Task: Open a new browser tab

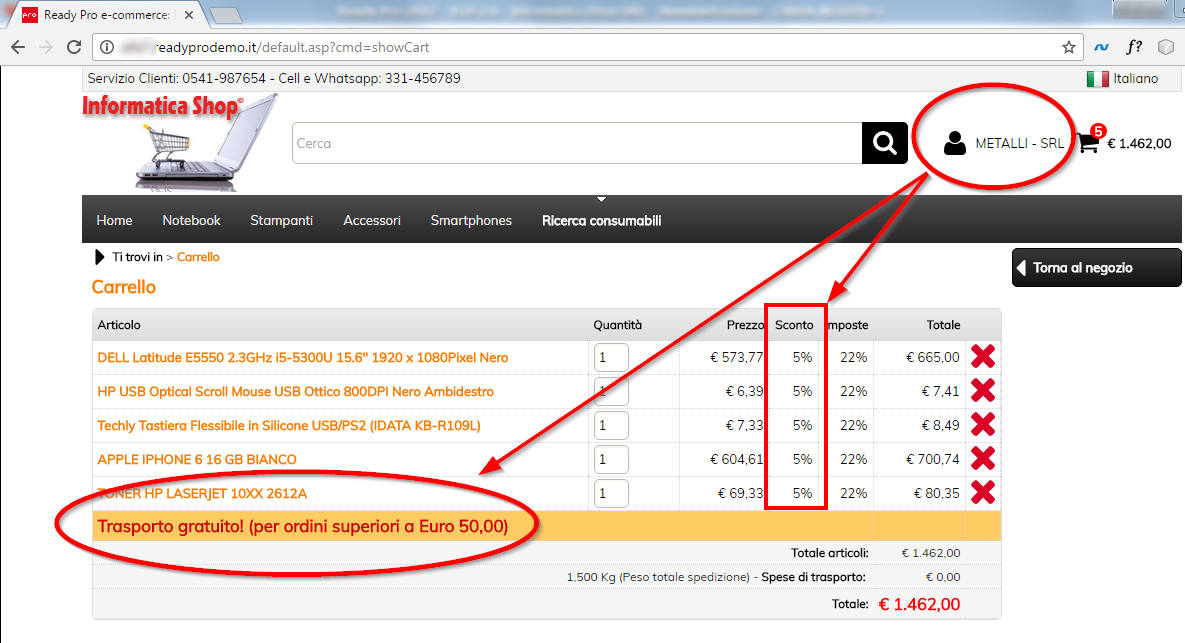Action: coord(225,15)
